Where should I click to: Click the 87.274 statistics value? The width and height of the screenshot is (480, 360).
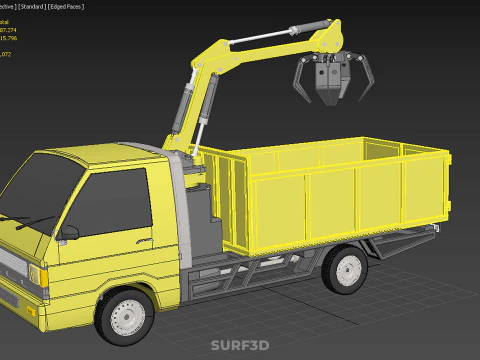[8, 30]
